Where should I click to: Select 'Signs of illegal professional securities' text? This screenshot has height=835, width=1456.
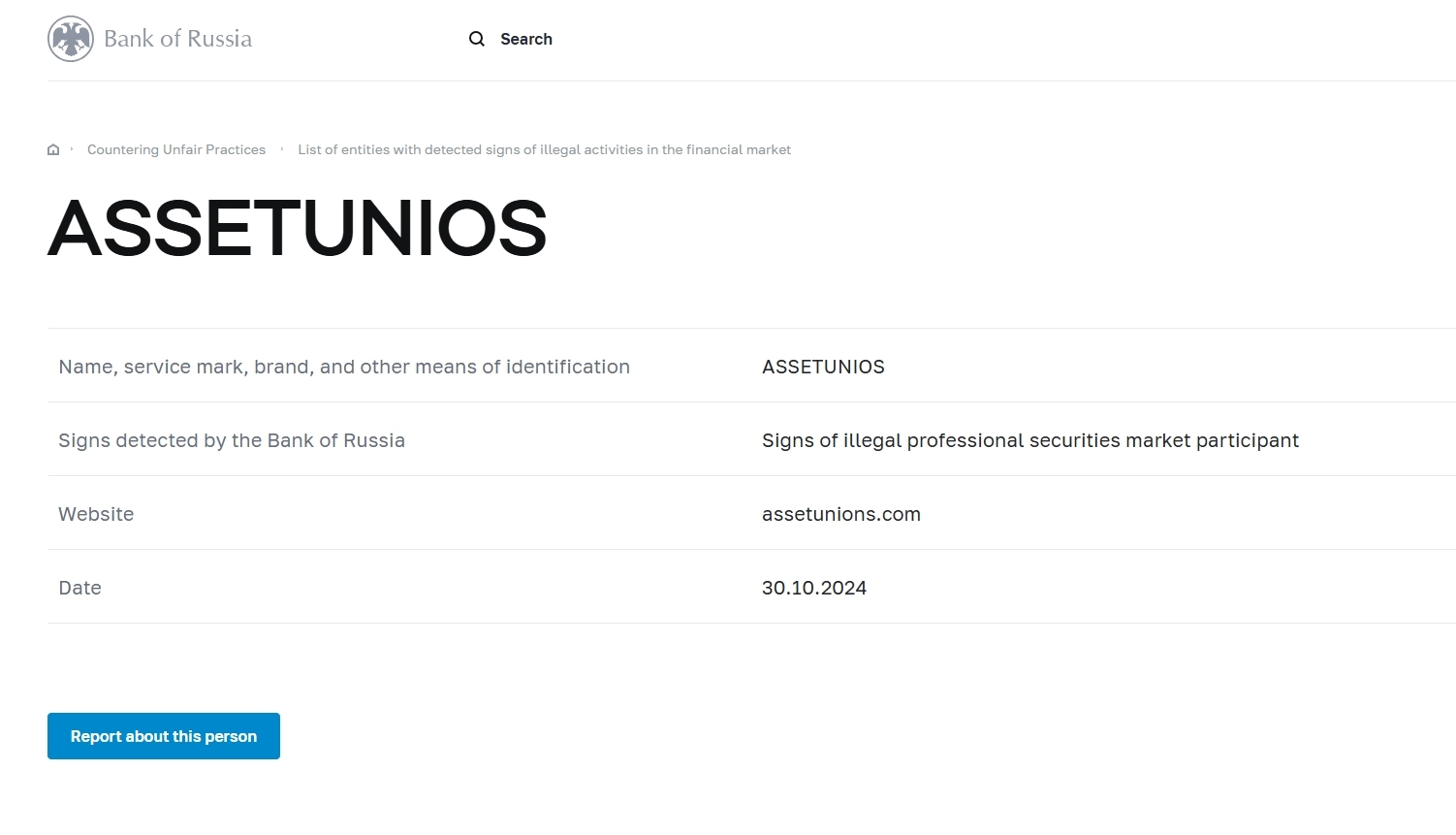1029,440
